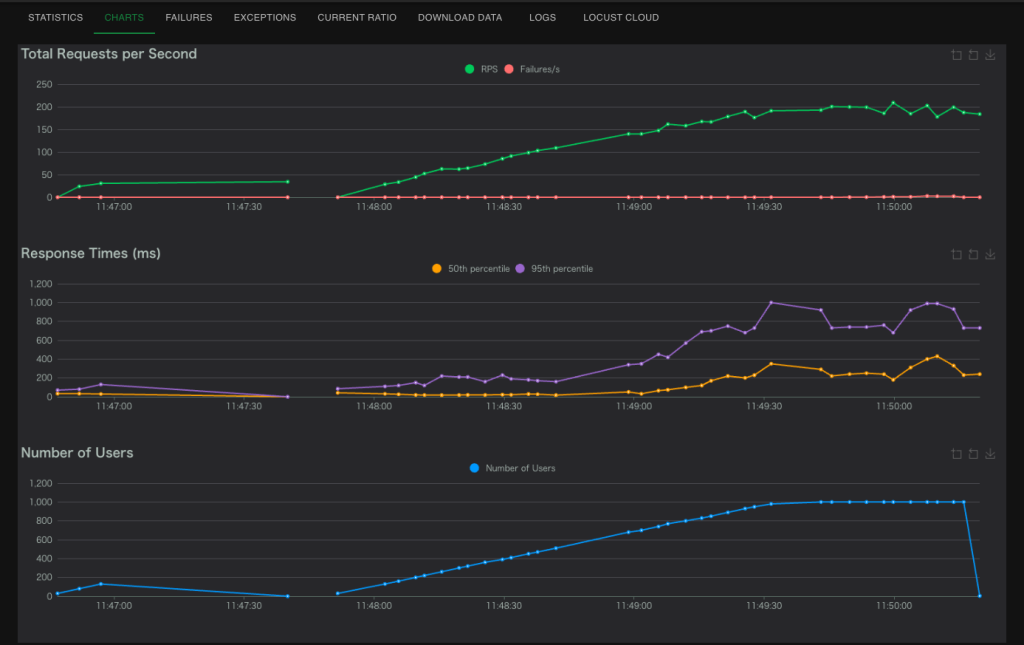Toggle RPS series in chart legend
Screen dimensions: 1024x645
point(480,69)
